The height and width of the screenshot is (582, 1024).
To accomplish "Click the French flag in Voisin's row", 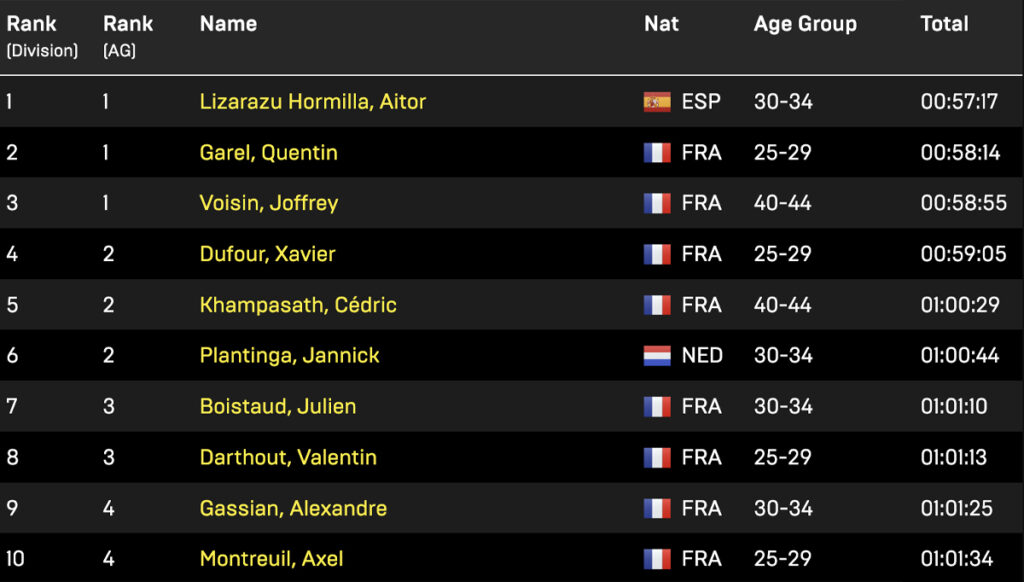I will pos(657,204).
